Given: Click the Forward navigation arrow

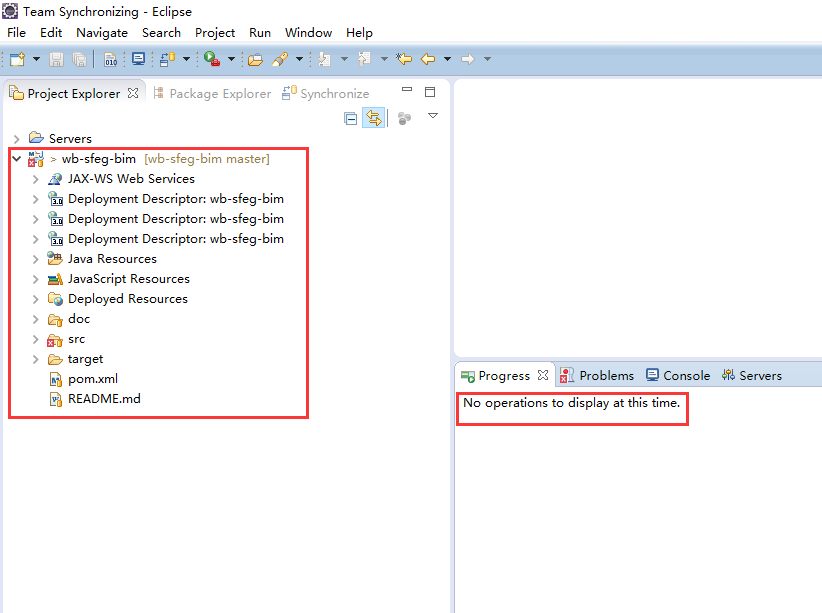Looking at the screenshot, I should coord(468,59).
